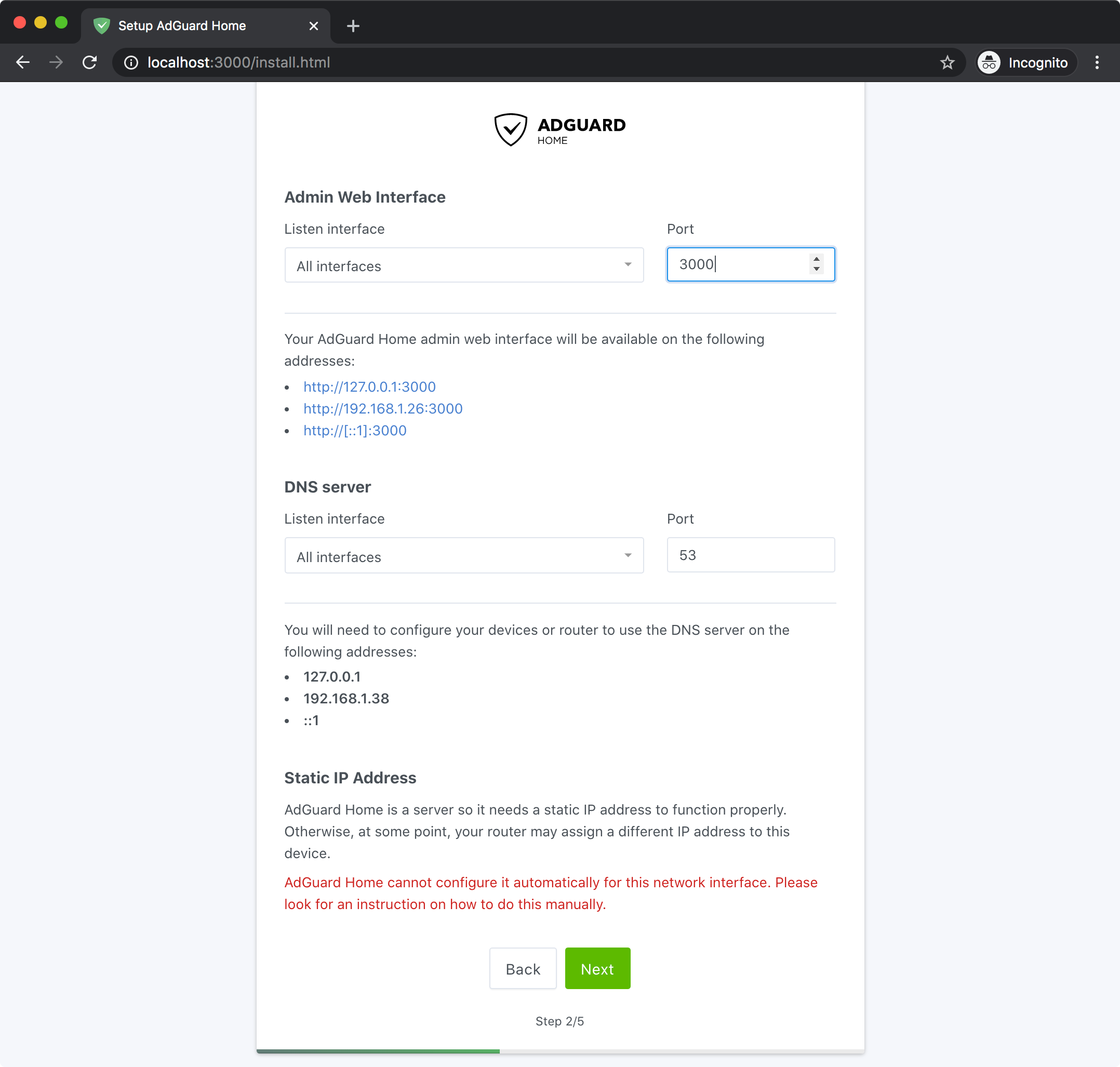Reload the install page
Screen dimensions: 1120x1067
pyautogui.click(x=89, y=62)
